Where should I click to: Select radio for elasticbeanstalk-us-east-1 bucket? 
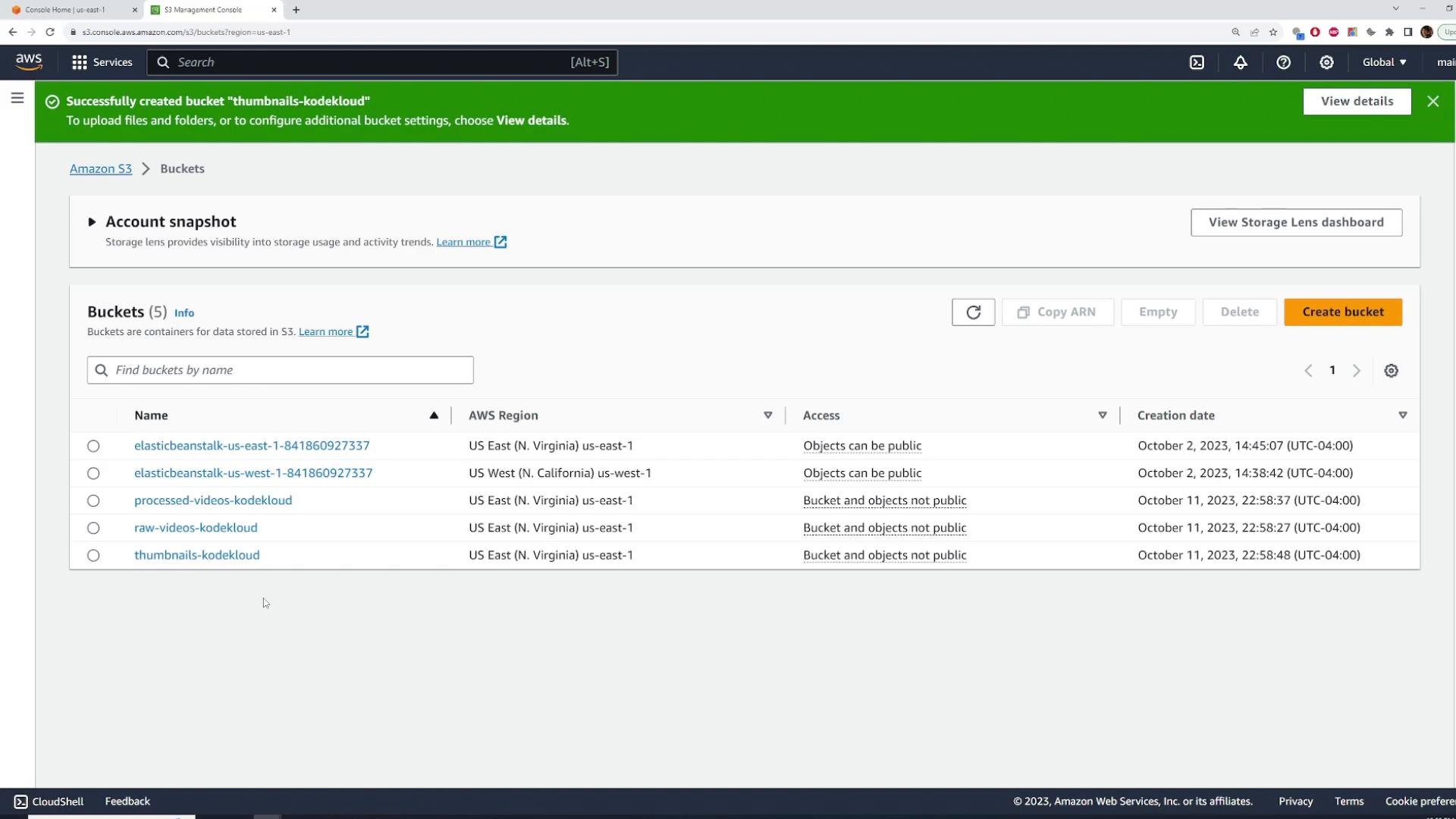pos(93,446)
